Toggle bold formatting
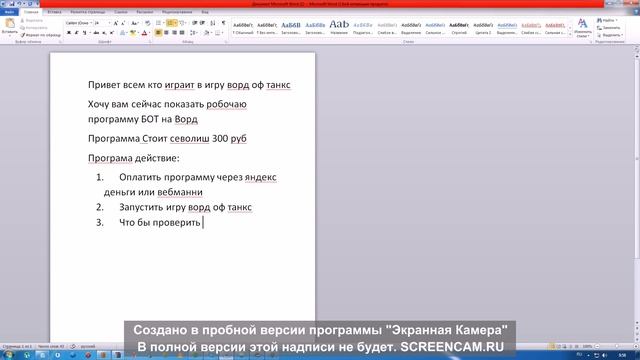The image size is (640, 360). 69,33
